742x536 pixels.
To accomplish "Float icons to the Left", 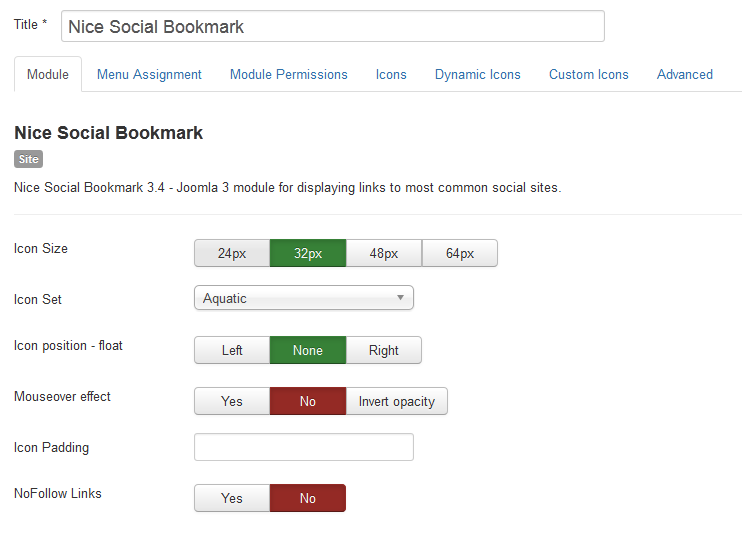I will click(232, 350).
